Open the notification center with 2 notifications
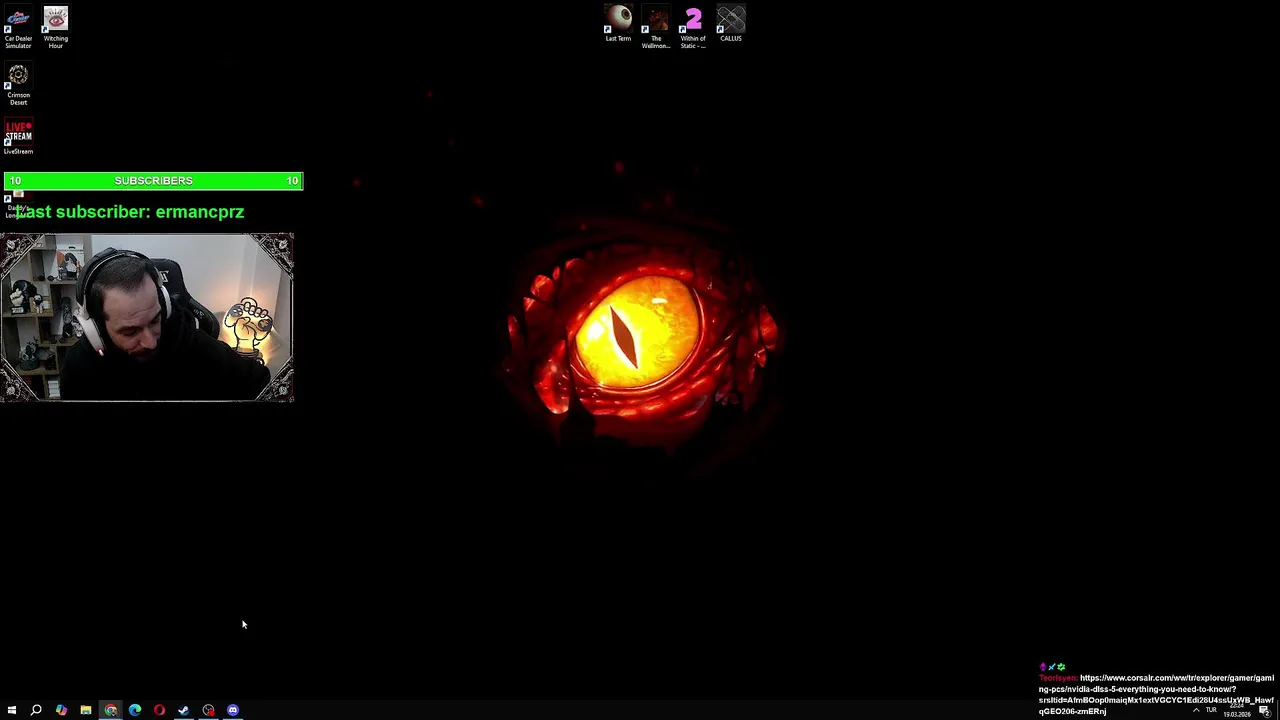 coord(1264,710)
